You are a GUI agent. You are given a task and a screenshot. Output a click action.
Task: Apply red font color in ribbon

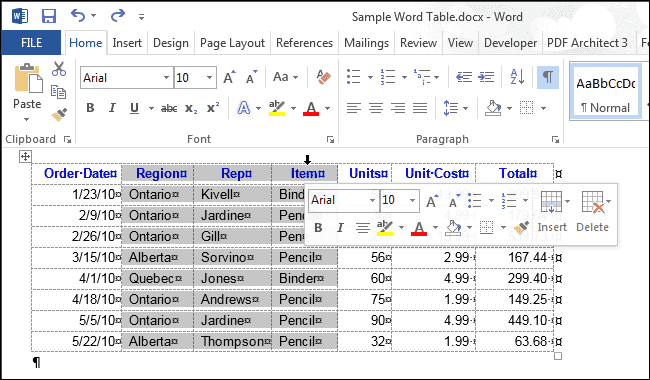tap(311, 108)
